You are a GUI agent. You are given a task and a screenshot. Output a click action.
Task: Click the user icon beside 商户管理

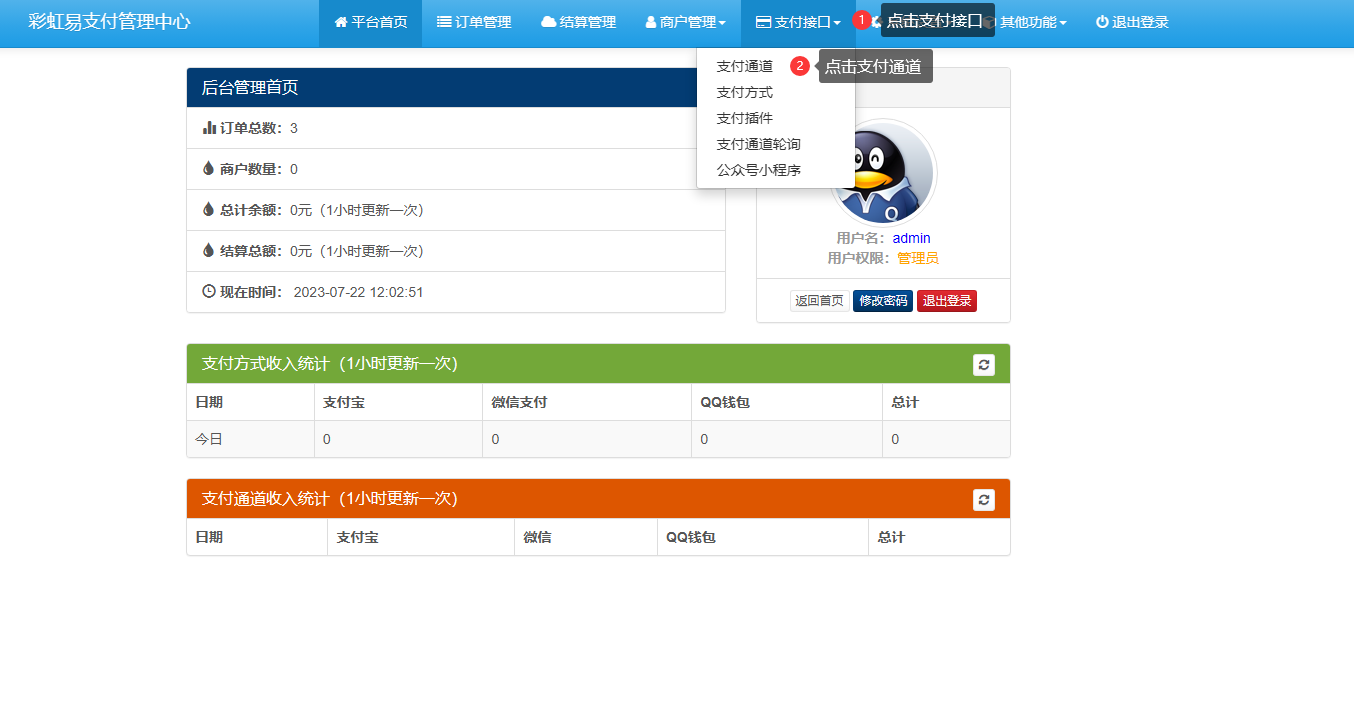click(x=651, y=22)
